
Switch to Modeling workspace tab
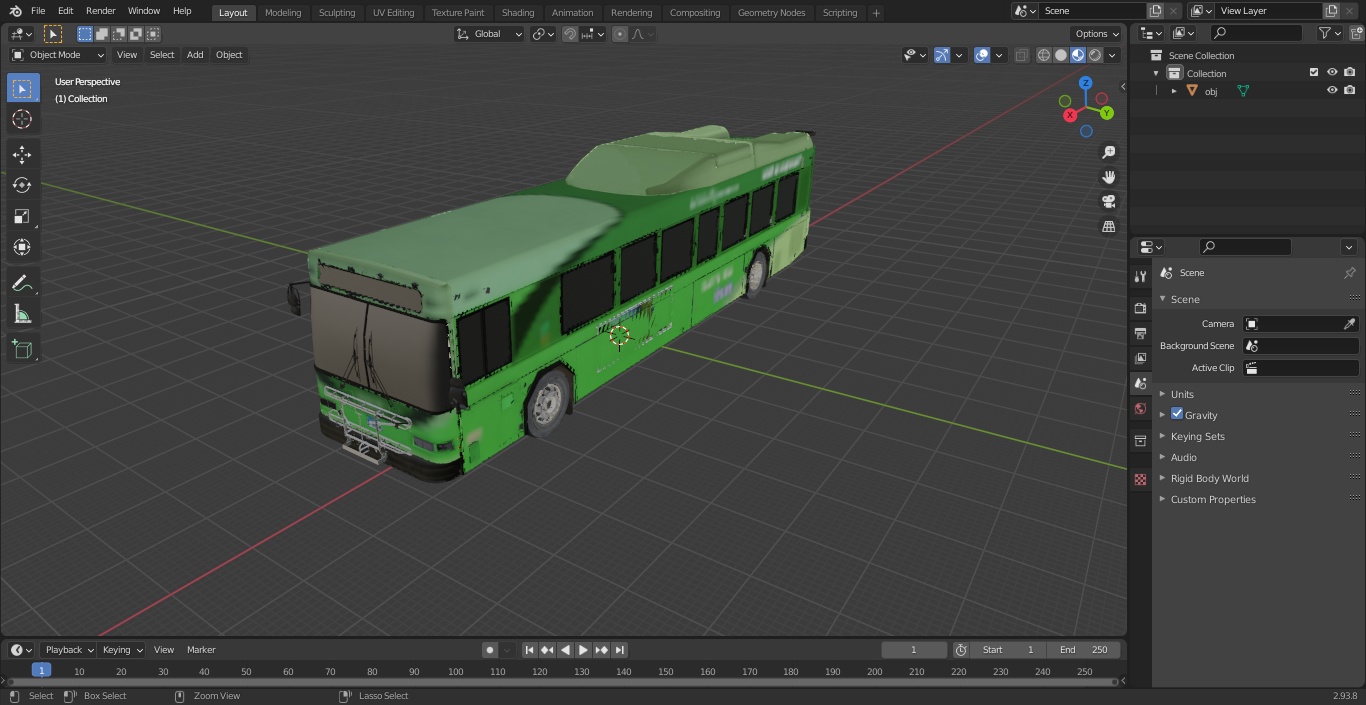283,13
